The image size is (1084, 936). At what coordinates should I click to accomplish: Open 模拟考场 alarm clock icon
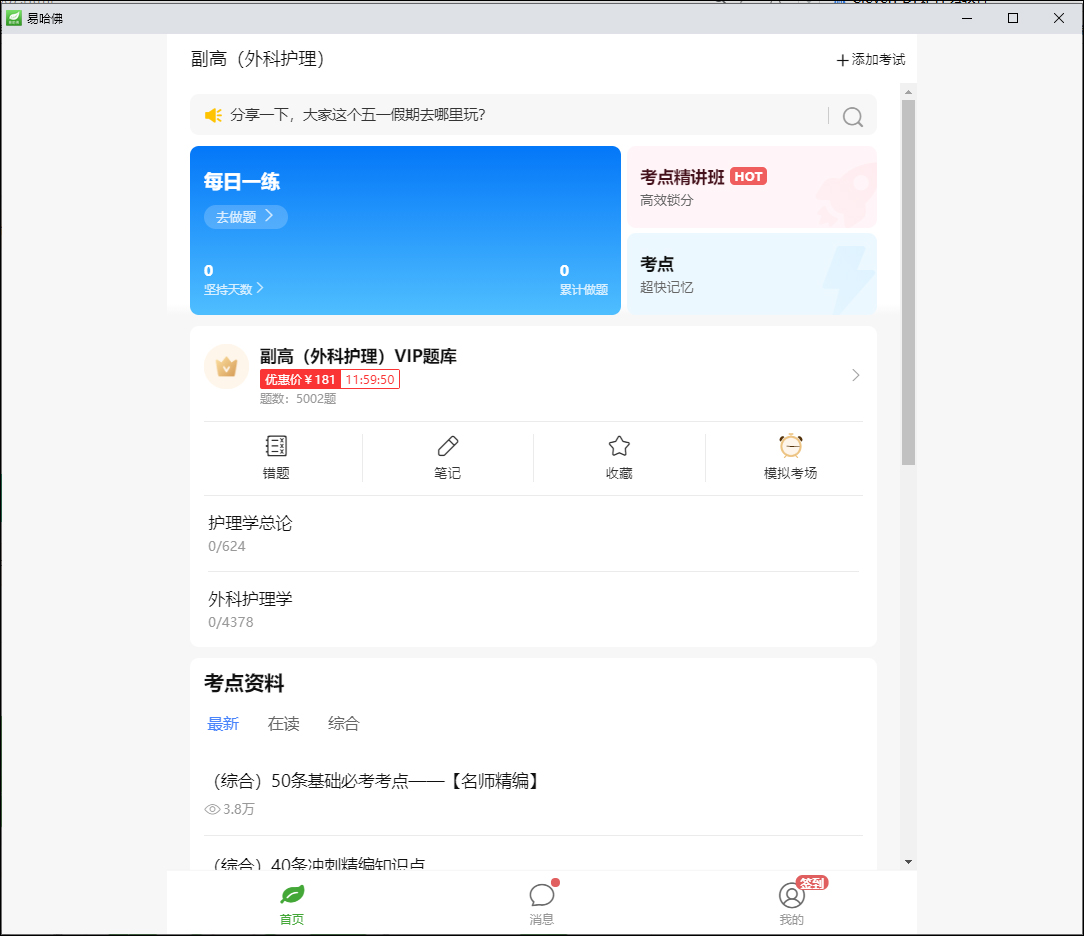point(790,446)
